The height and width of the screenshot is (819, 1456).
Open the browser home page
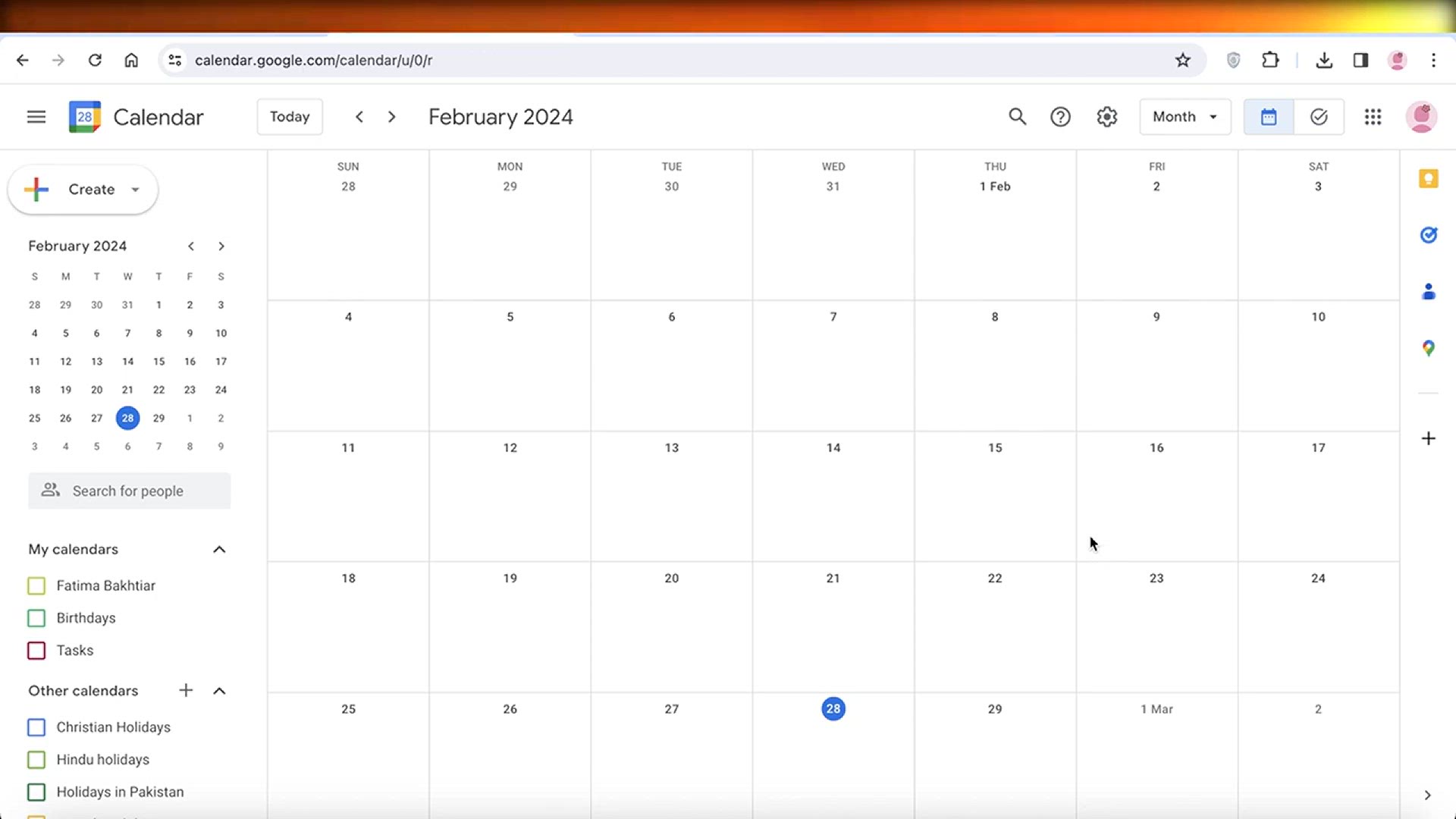131,60
